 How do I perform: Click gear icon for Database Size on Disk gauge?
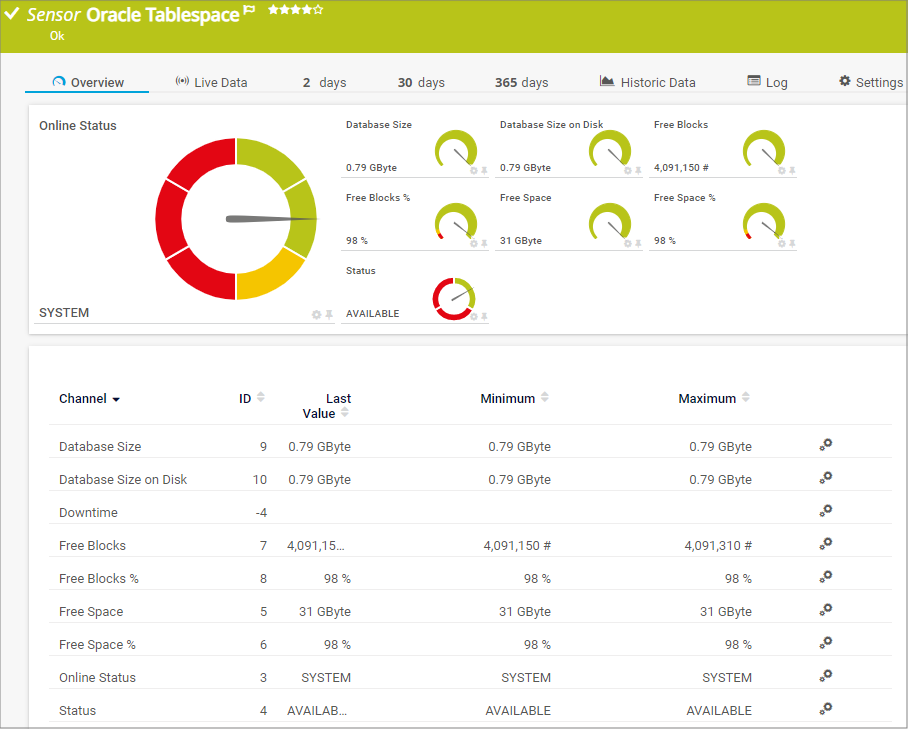(628, 171)
